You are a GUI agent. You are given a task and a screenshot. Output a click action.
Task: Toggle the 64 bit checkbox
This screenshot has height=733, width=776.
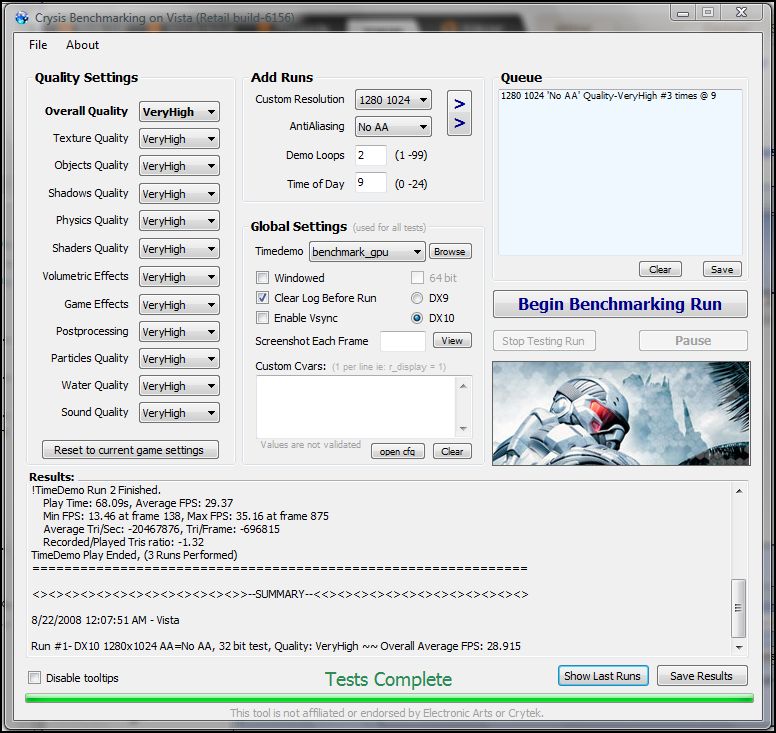pos(417,278)
